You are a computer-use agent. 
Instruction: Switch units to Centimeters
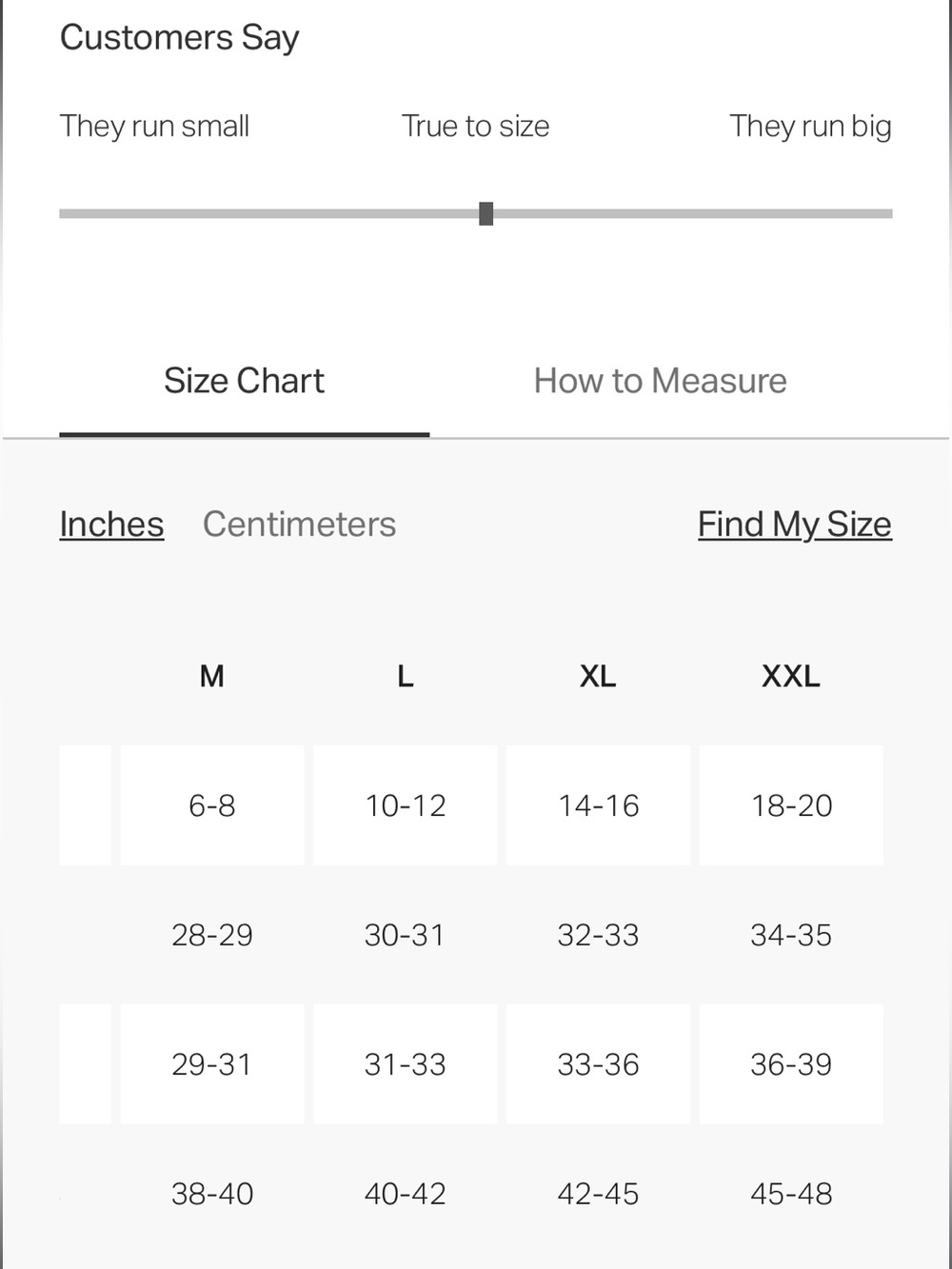[299, 525]
